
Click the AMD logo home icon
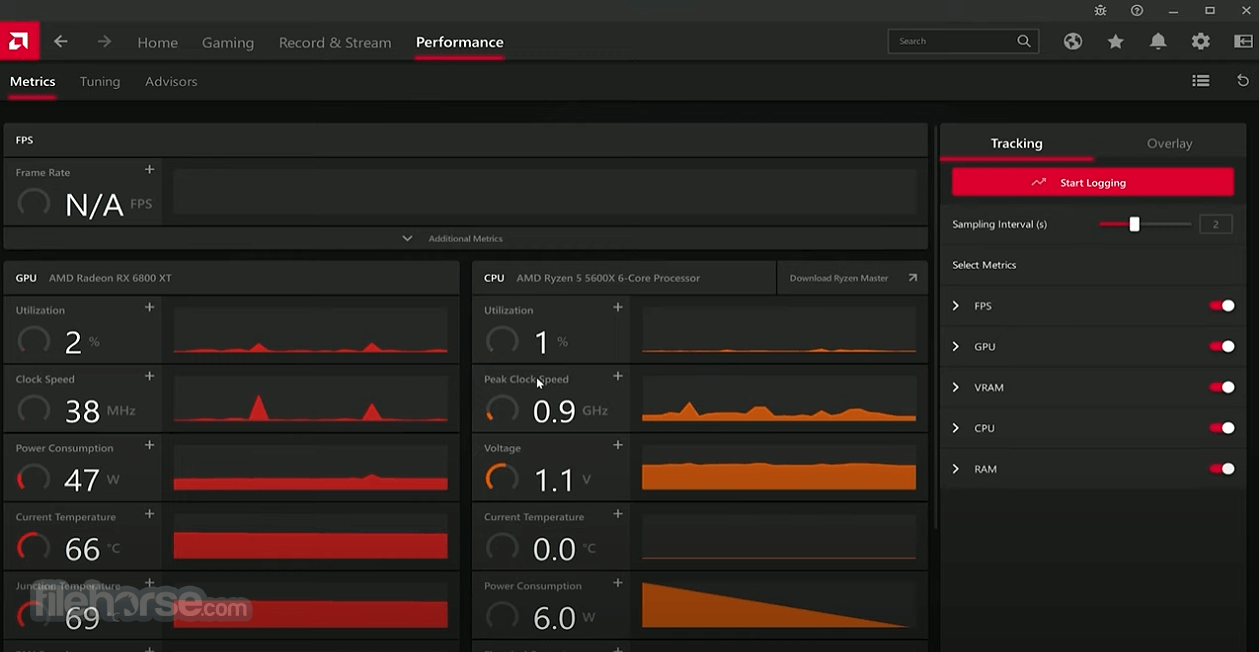tap(19, 41)
